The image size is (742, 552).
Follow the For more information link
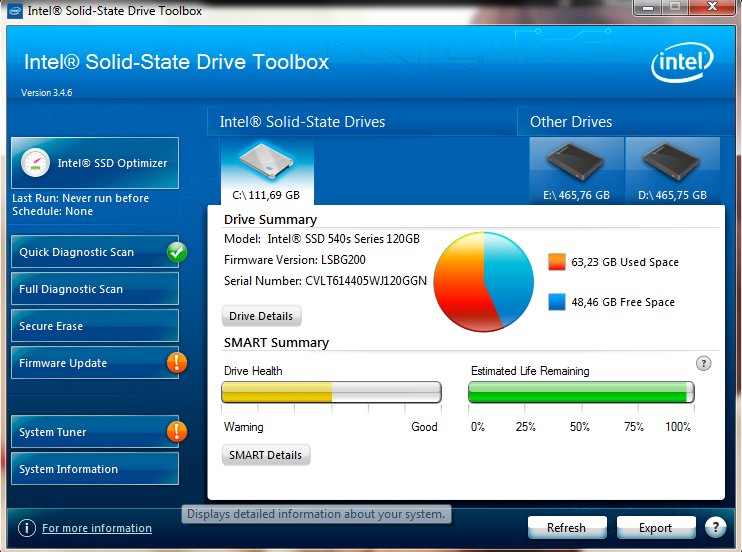[97, 528]
